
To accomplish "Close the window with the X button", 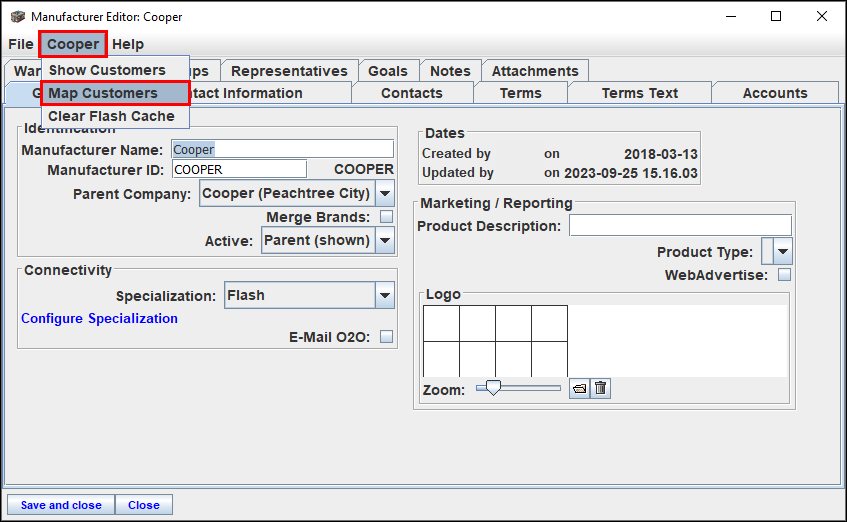I will pyautogui.click(x=822, y=17).
